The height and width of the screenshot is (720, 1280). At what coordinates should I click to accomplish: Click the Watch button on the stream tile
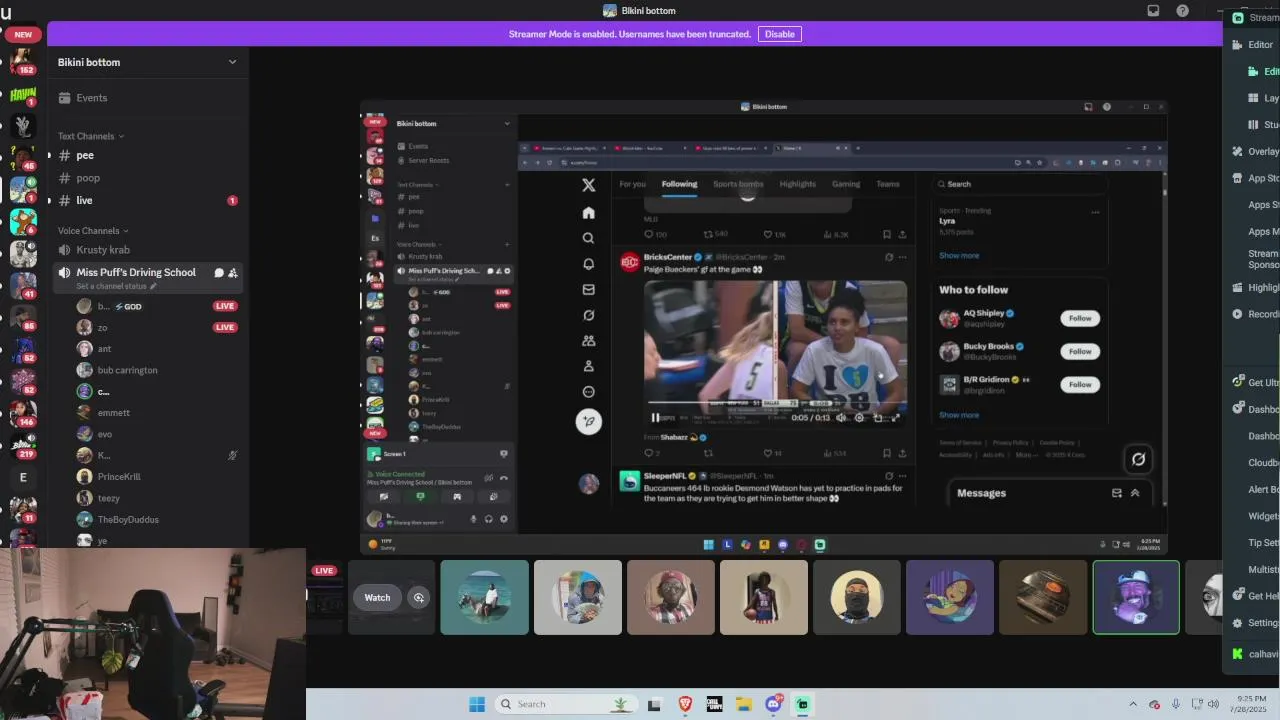377,598
